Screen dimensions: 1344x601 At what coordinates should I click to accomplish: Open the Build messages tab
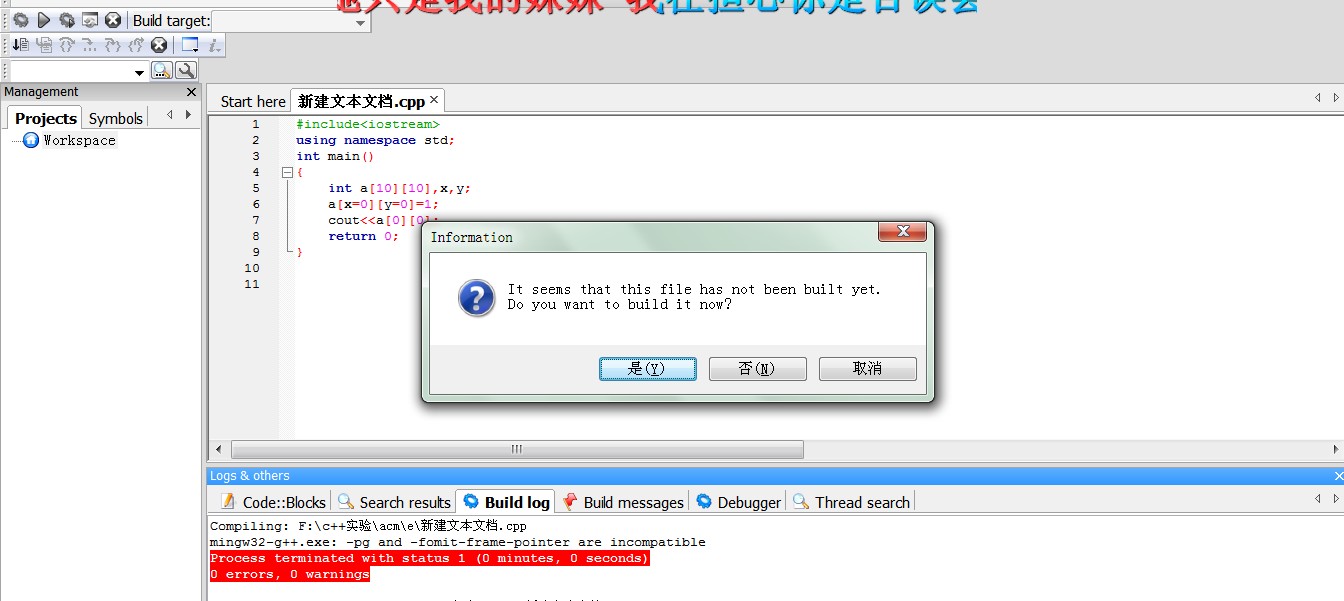[623, 502]
